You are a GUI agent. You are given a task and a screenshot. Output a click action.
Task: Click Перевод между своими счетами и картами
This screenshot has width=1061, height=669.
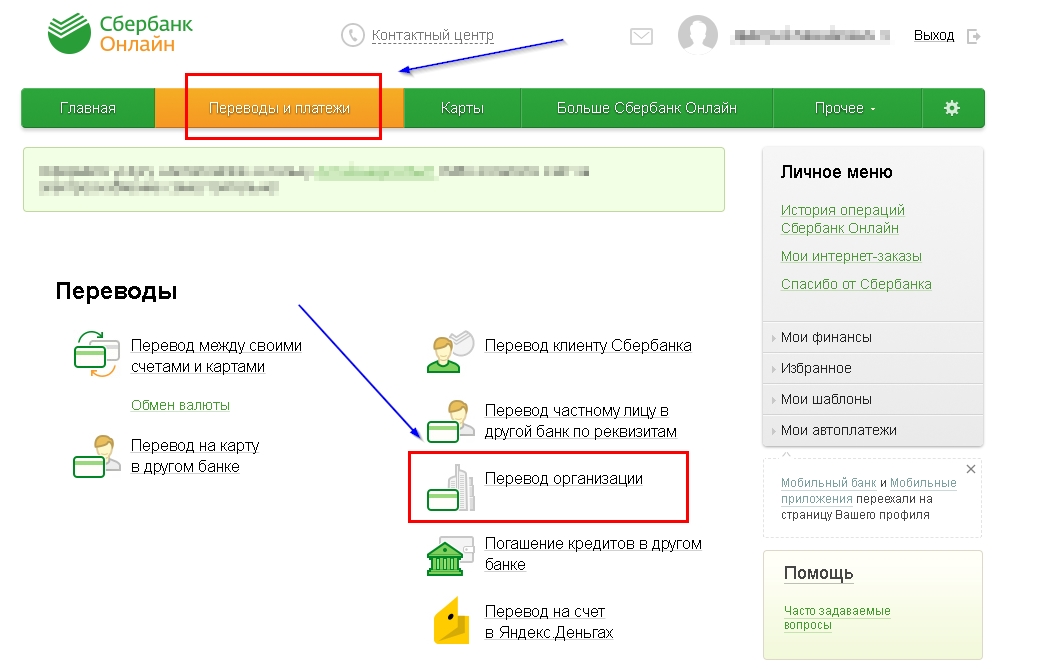(216, 356)
